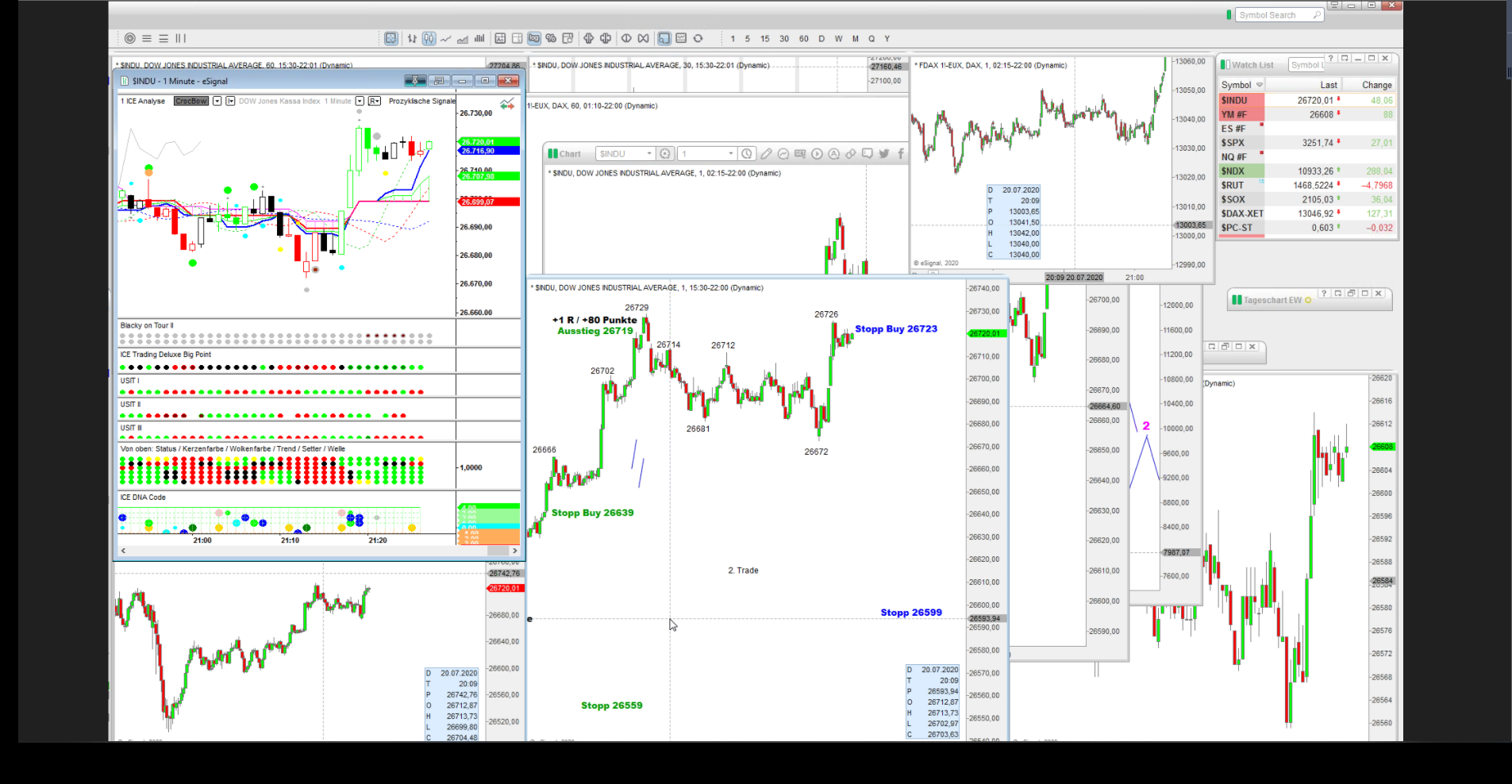Click the Twitter share icon in Chart toolbar
Viewport: 1512px width, 784px height.
pos(884,154)
